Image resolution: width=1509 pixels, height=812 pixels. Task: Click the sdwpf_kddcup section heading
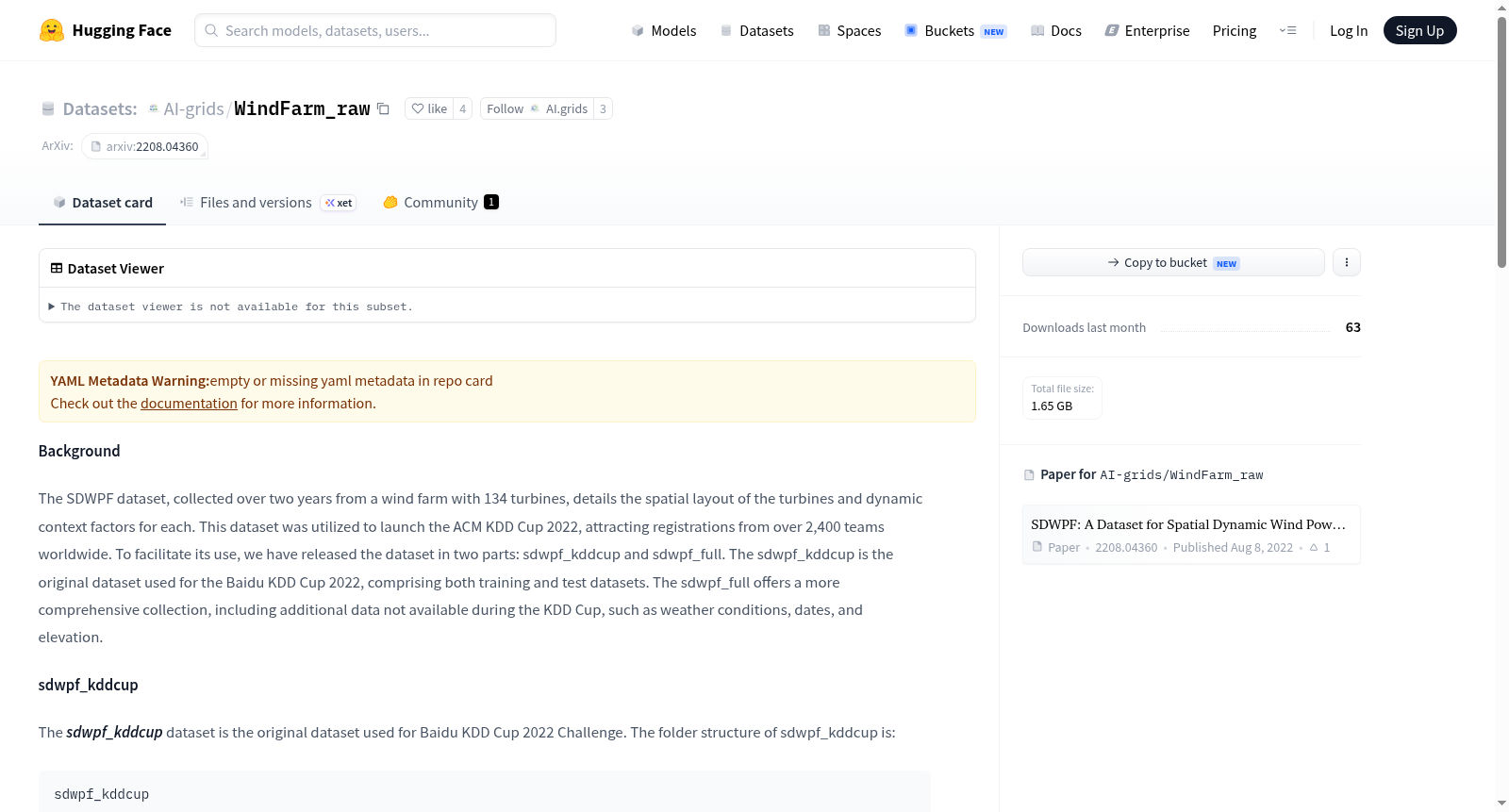(89, 685)
